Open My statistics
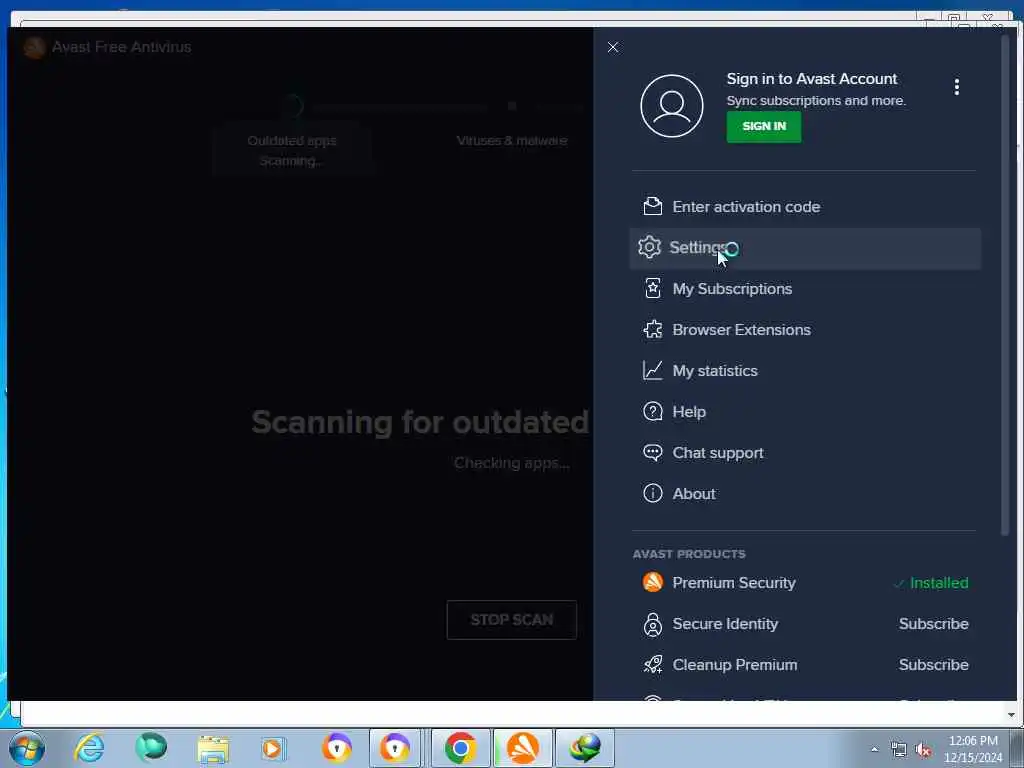Viewport: 1024px width, 768px height. point(805,371)
